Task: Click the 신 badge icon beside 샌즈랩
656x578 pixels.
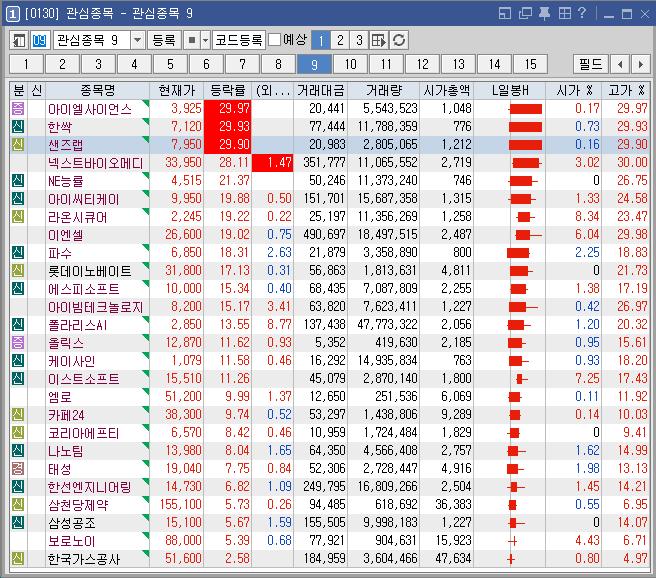Action: pyautogui.click(x=18, y=145)
